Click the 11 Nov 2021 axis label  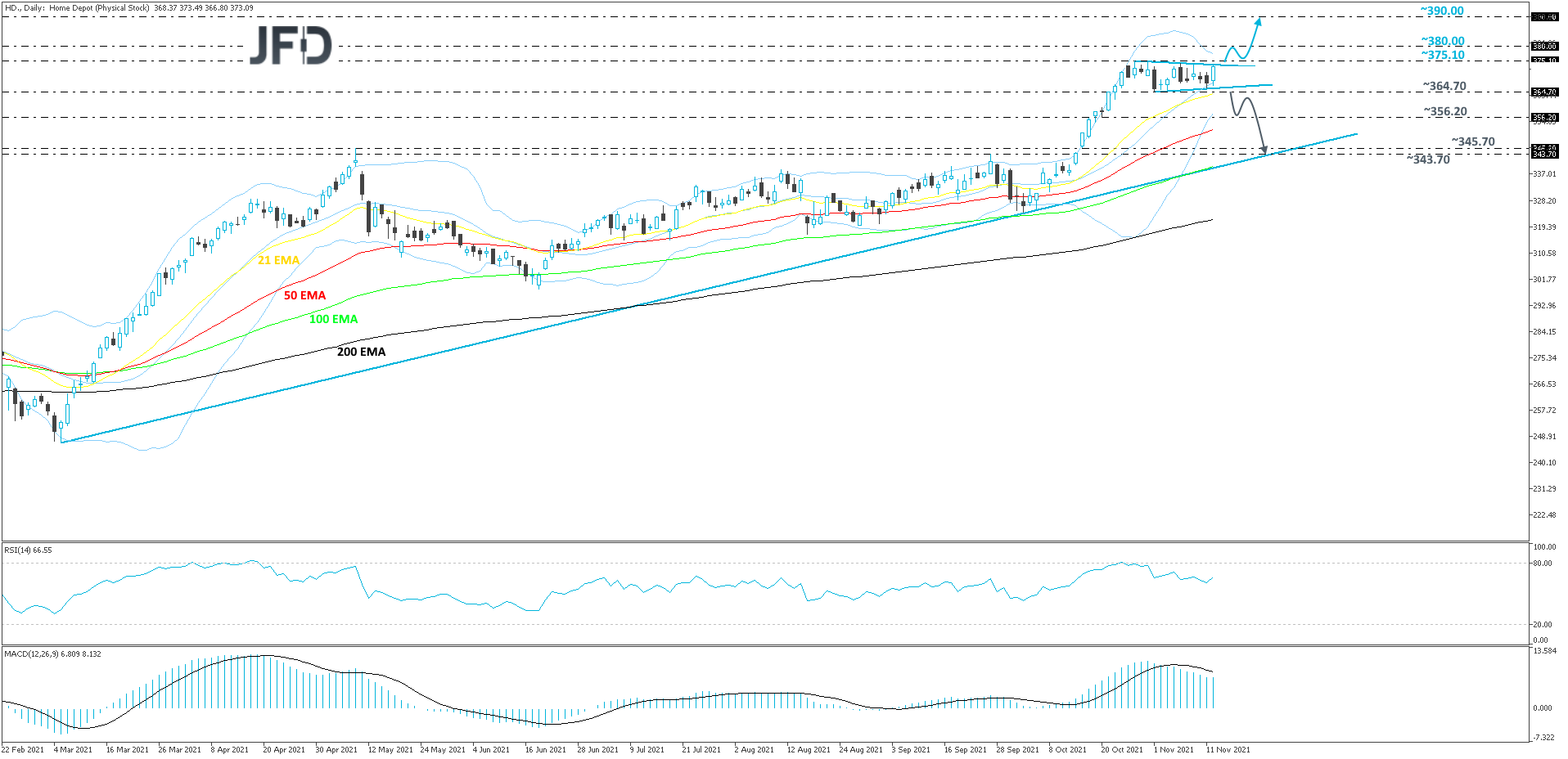(x=1230, y=748)
